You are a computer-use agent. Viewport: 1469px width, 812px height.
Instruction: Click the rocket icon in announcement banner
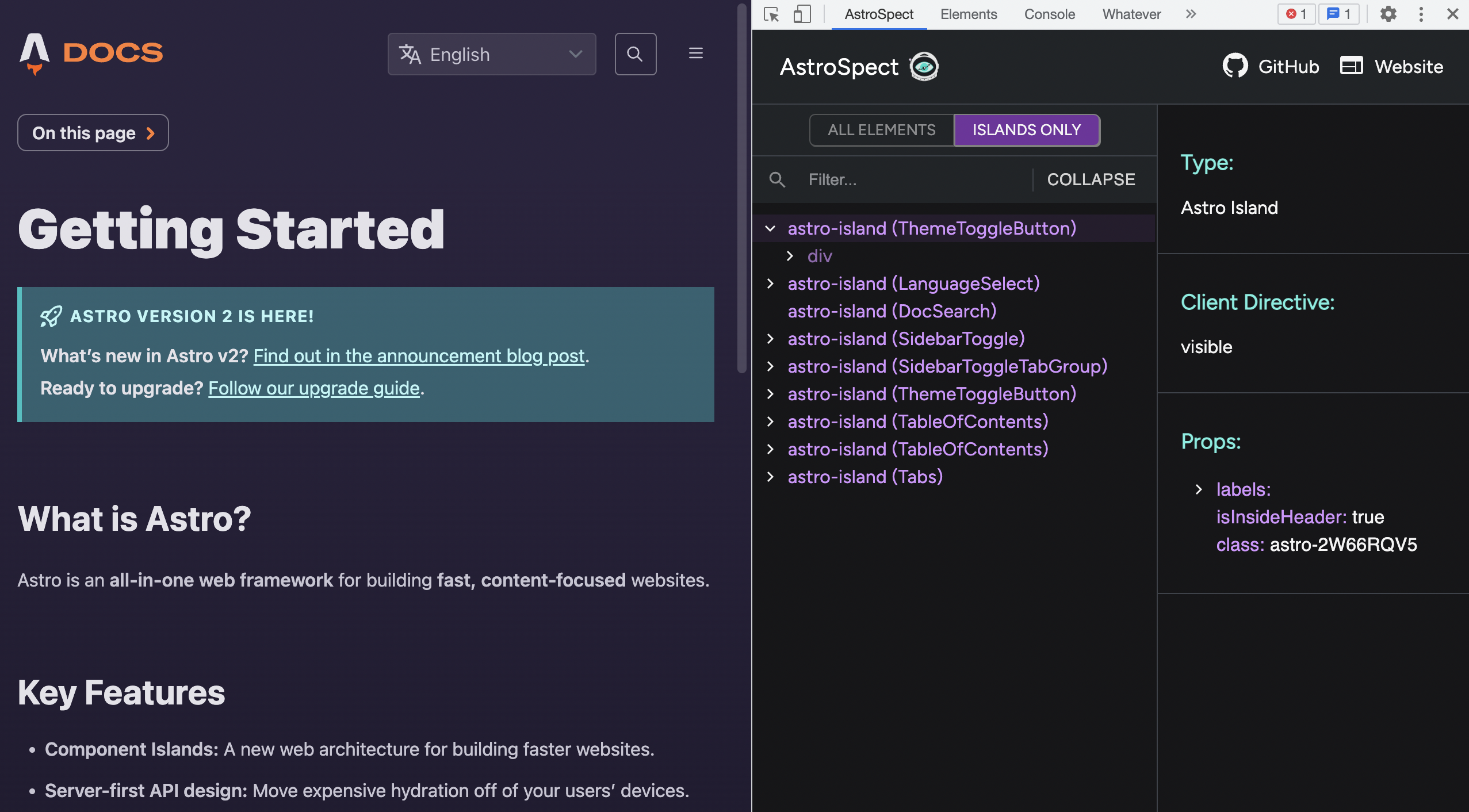(x=51, y=316)
